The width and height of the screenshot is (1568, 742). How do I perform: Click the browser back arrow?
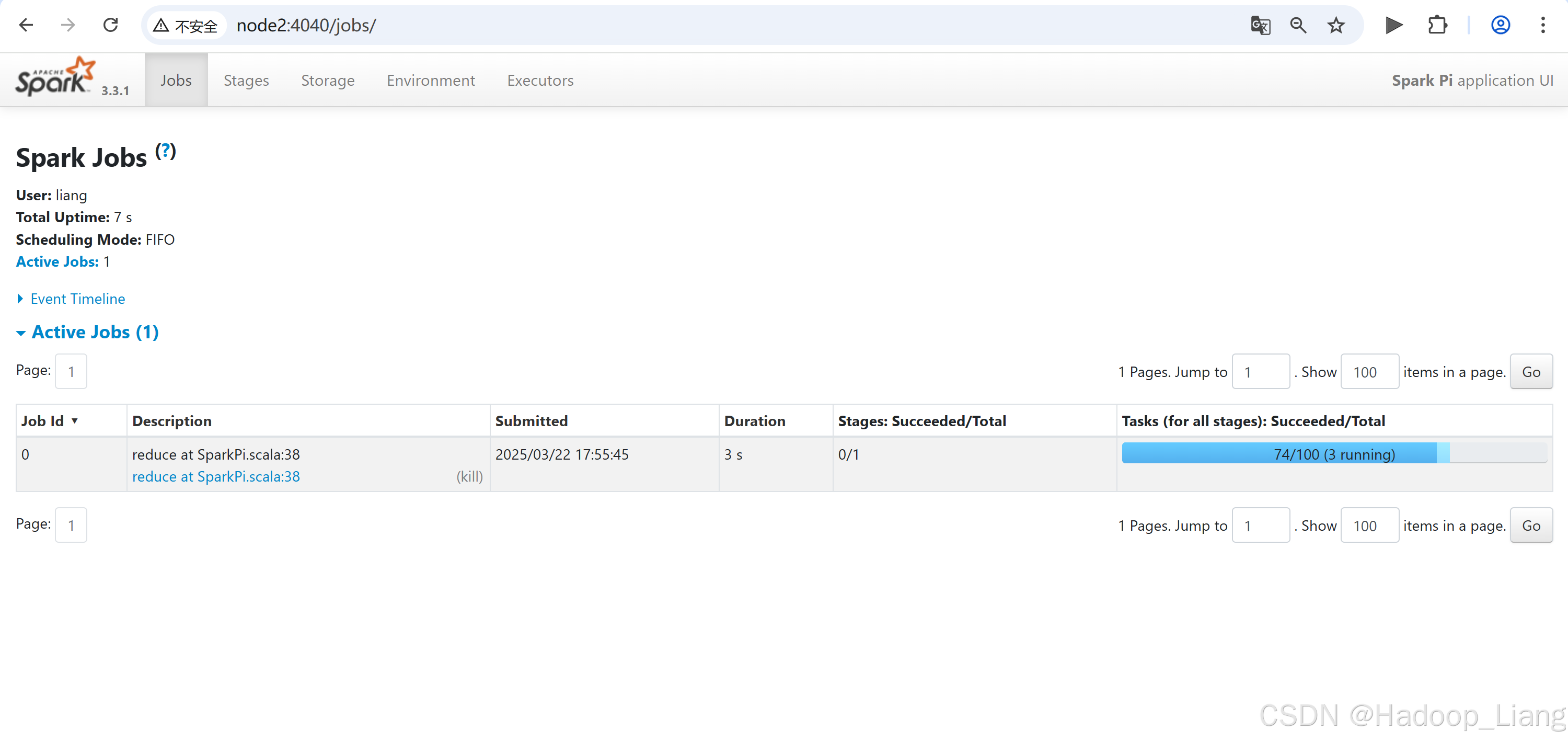pyautogui.click(x=26, y=25)
